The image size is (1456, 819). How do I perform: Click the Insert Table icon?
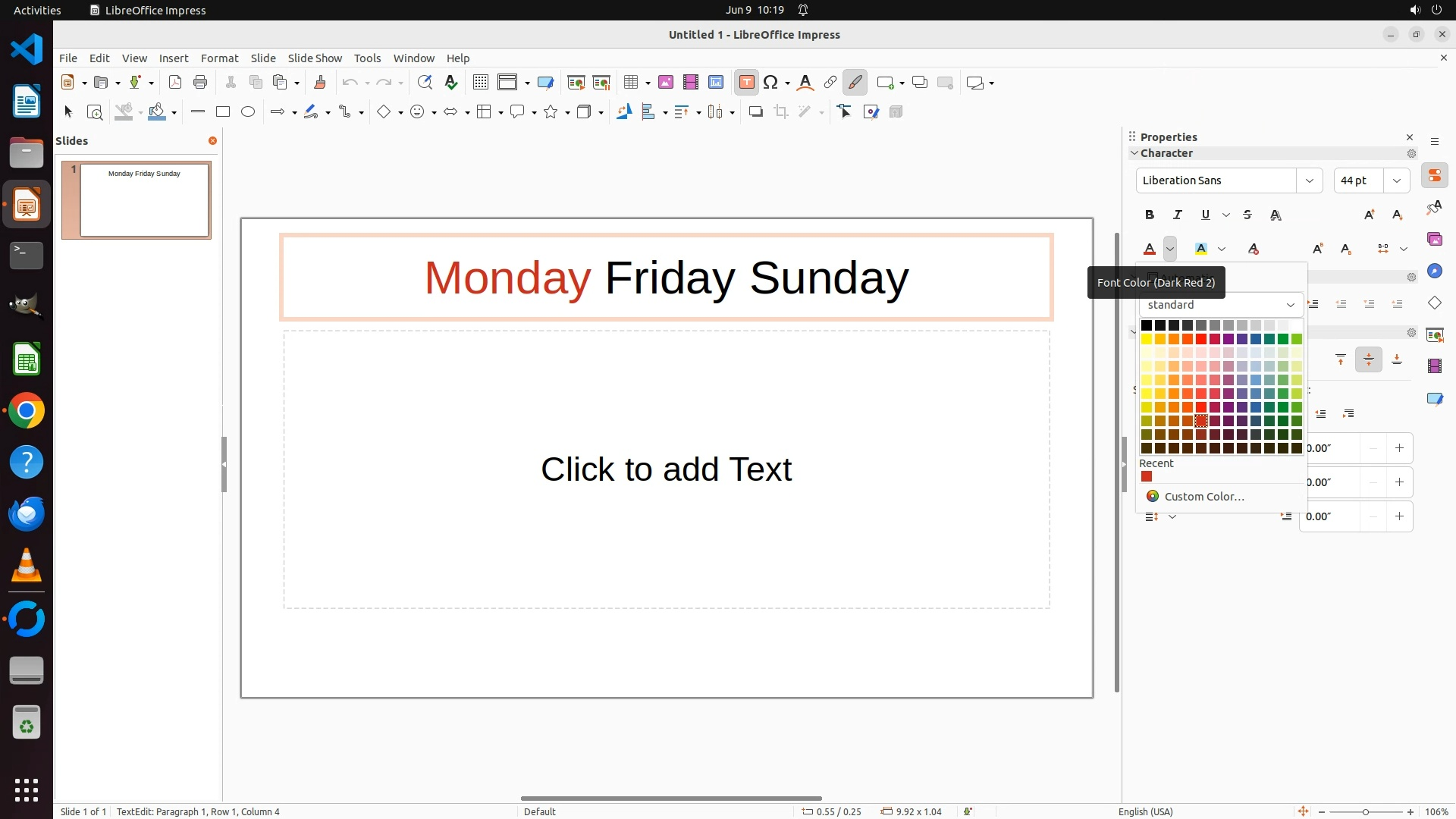tap(630, 83)
